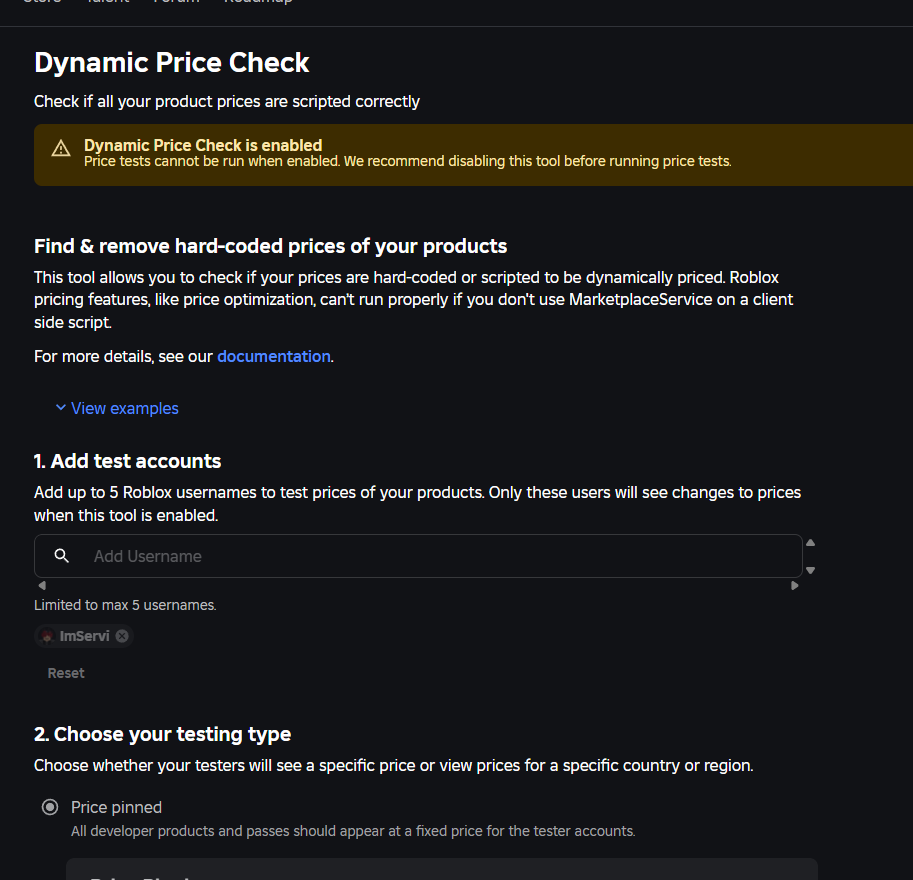Click the Price pinned option label
This screenshot has height=880, width=913.
pyautogui.click(x=116, y=807)
